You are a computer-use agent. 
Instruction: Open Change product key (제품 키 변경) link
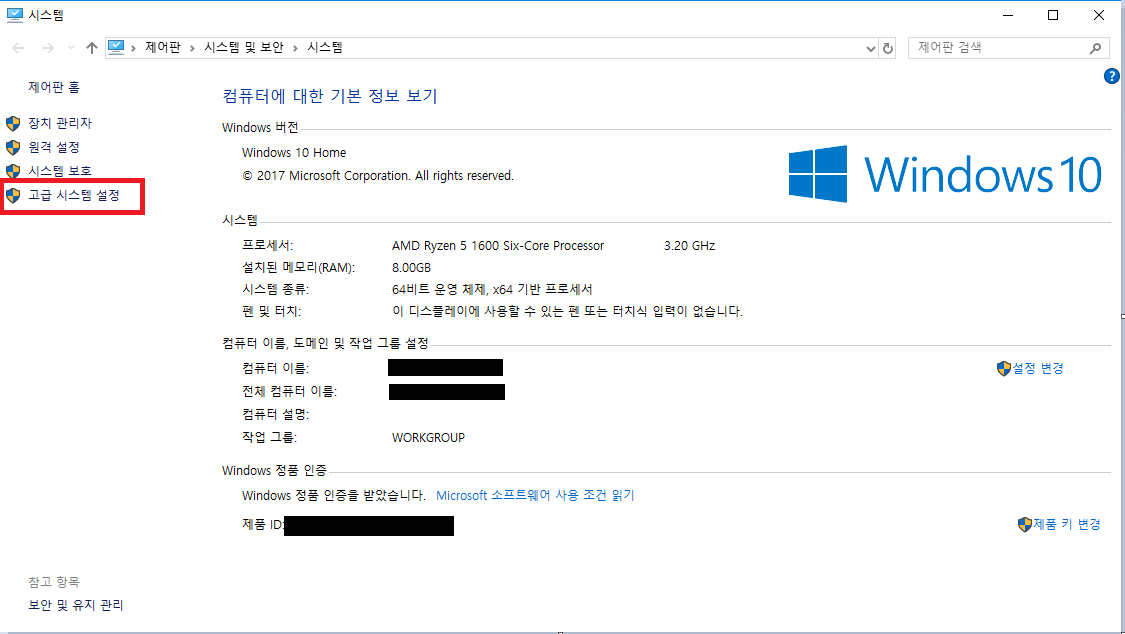tap(1067, 524)
